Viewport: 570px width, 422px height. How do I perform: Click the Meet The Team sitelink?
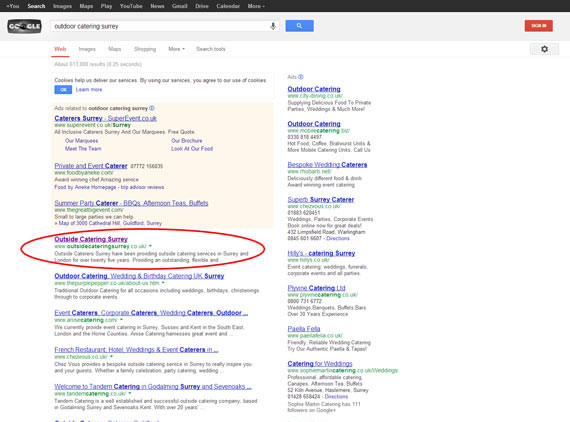(83, 149)
